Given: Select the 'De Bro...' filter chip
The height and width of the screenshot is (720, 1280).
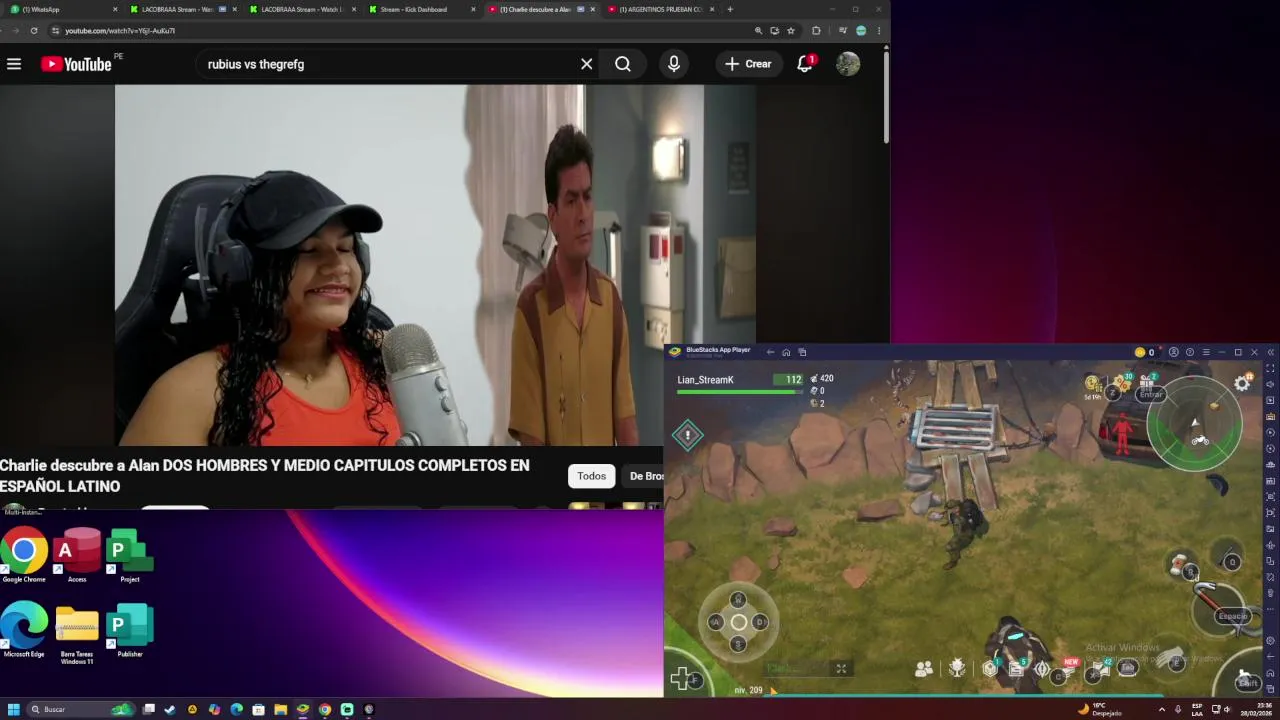Looking at the screenshot, I should point(645,476).
